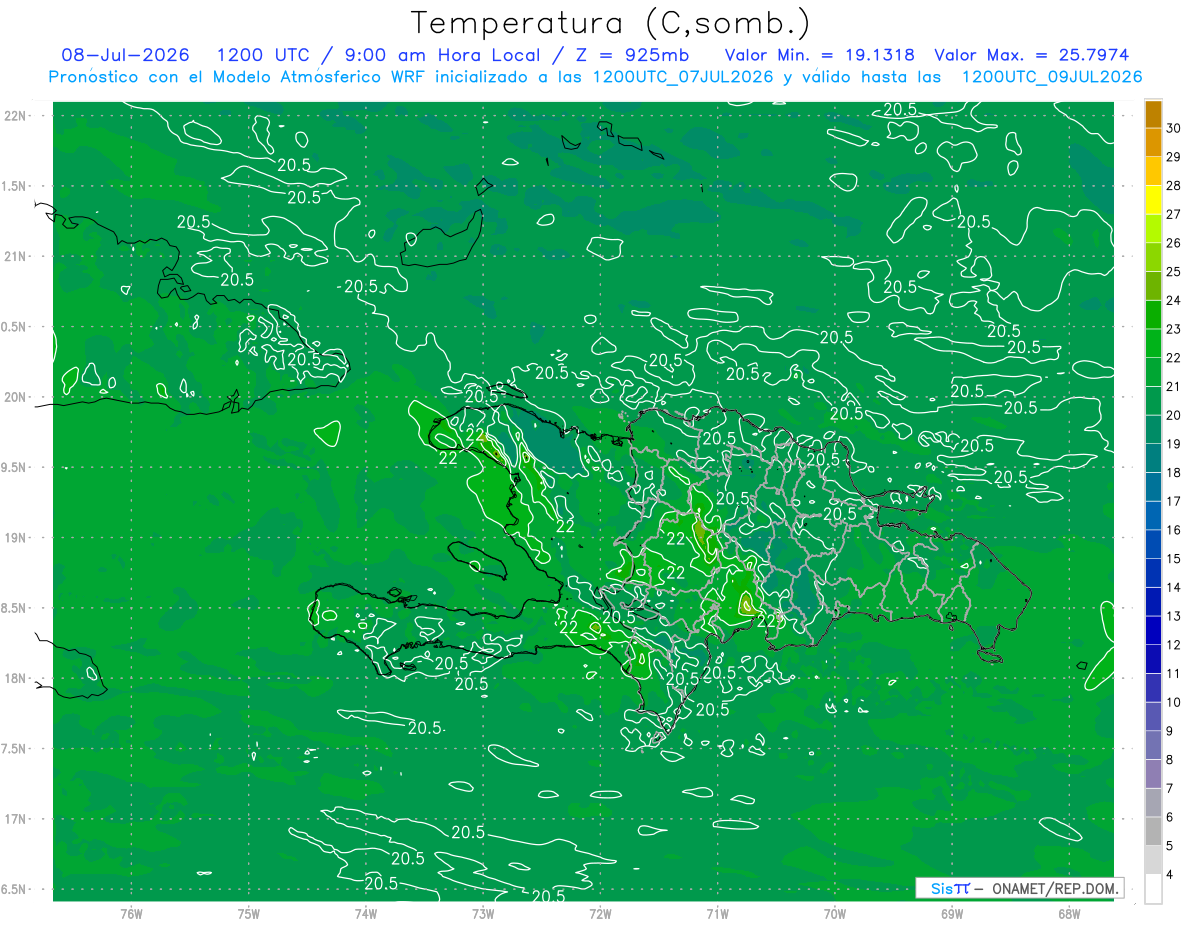This screenshot has height=927, width=1200.
Task: Click the legend value "24"
Action: tap(1174, 300)
